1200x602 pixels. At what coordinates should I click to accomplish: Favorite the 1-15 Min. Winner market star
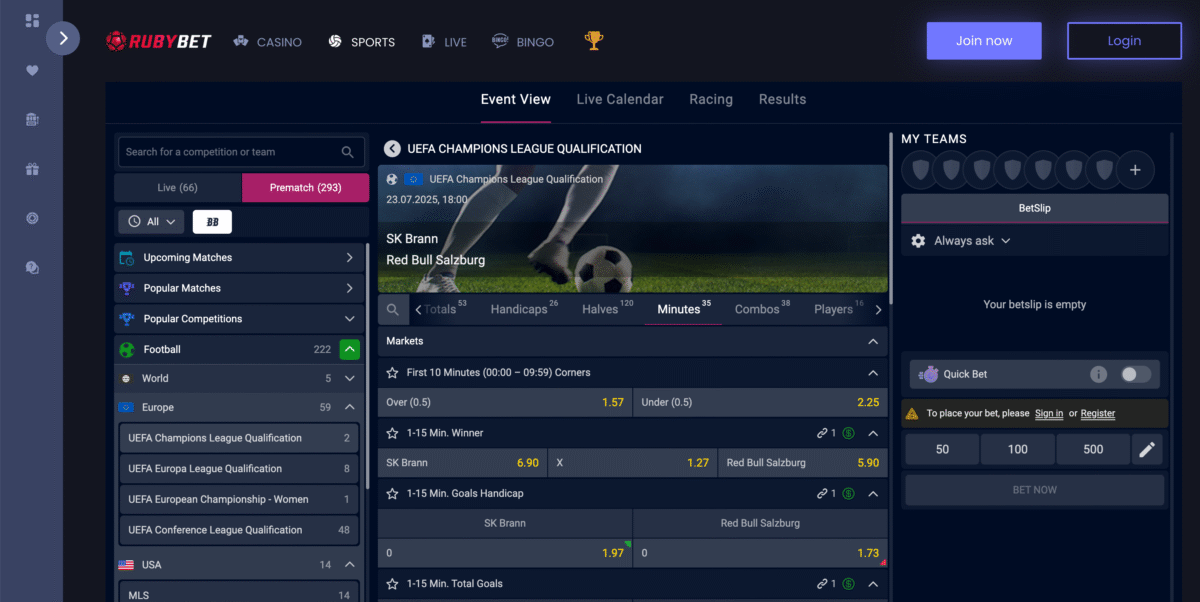click(393, 433)
